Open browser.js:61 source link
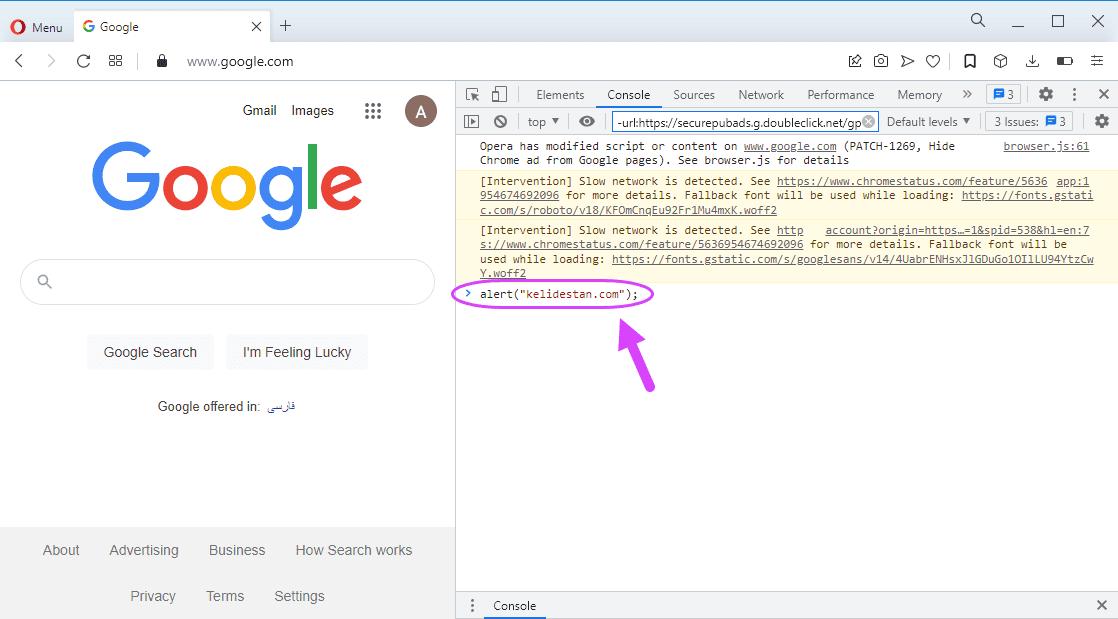The image size is (1118, 619). pyautogui.click(x=1046, y=146)
